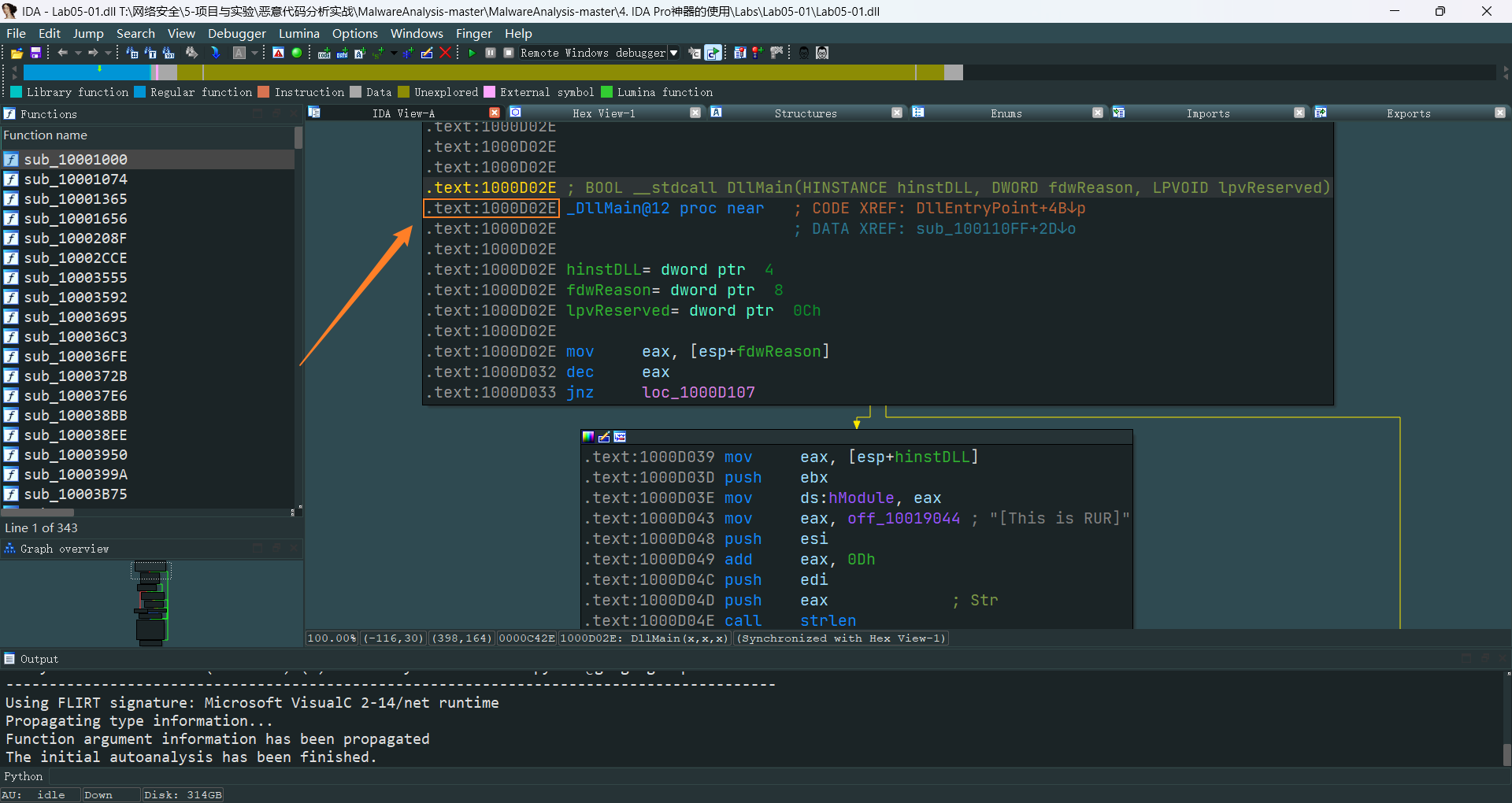Click the off_10019044 operand
Screen dimensions: 1512x803
[904, 518]
